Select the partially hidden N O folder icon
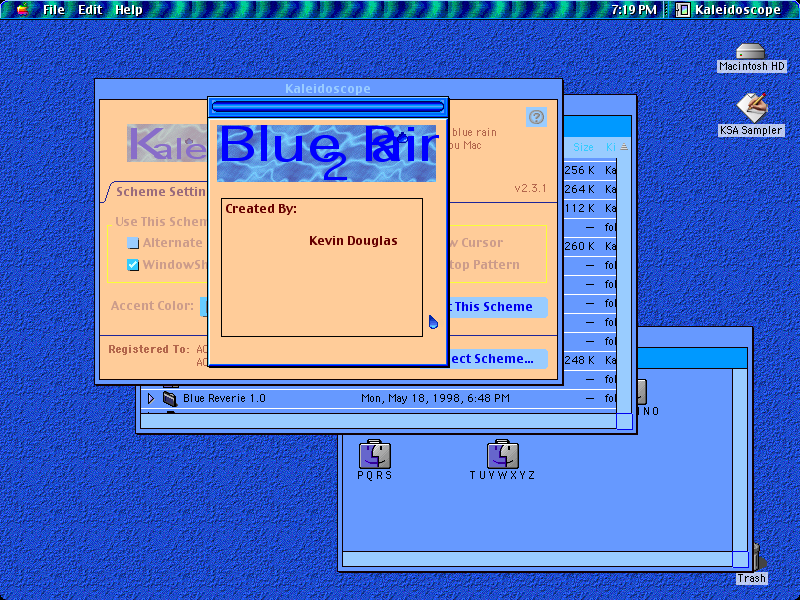800x600 pixels. click(x=642, y=392)
